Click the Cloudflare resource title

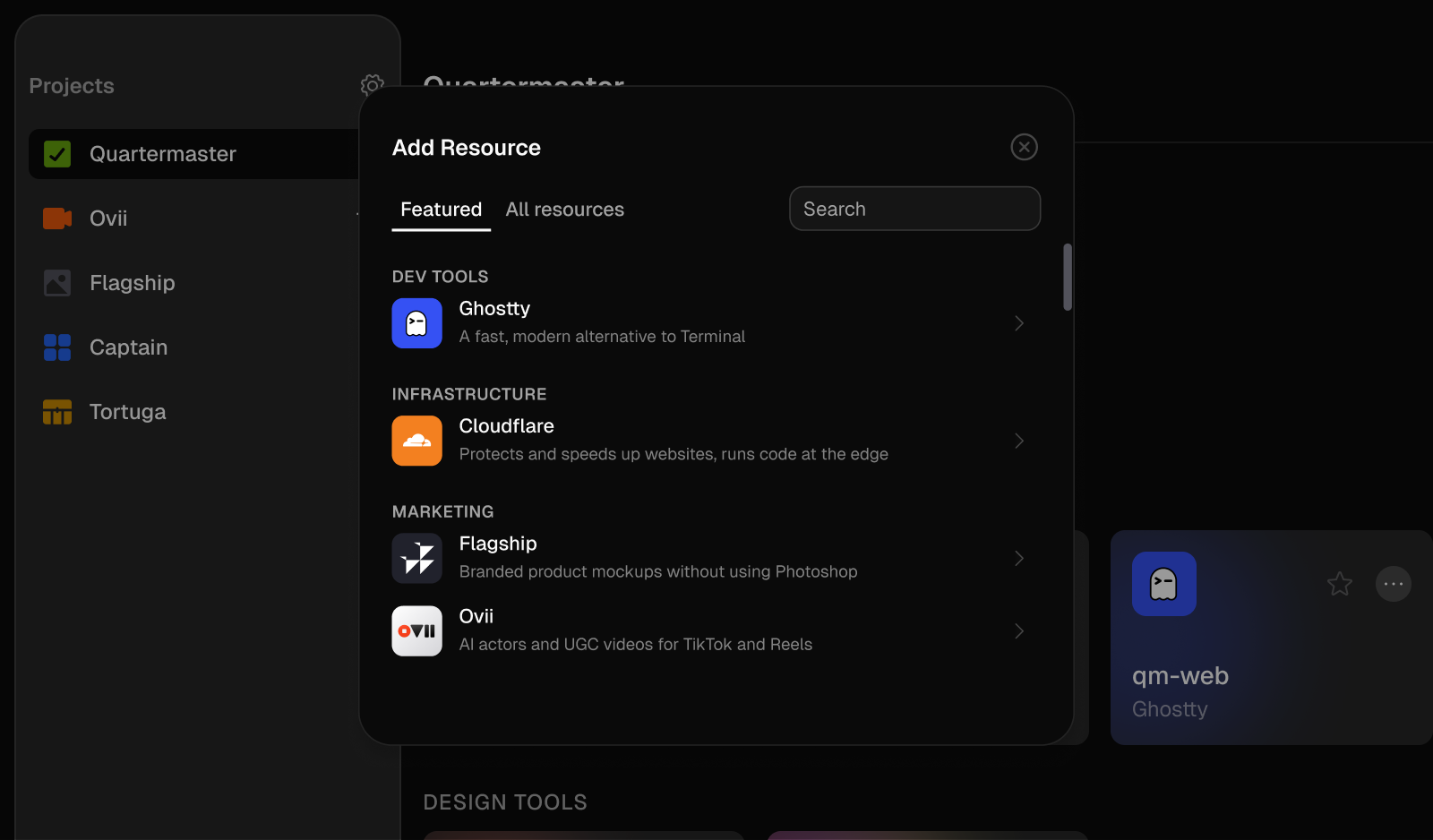(507, 426)
